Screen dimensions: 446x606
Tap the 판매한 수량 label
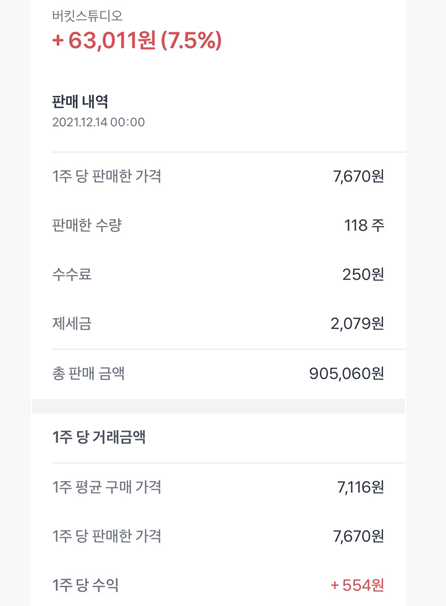pyautogui.click(x=87, y=225)
